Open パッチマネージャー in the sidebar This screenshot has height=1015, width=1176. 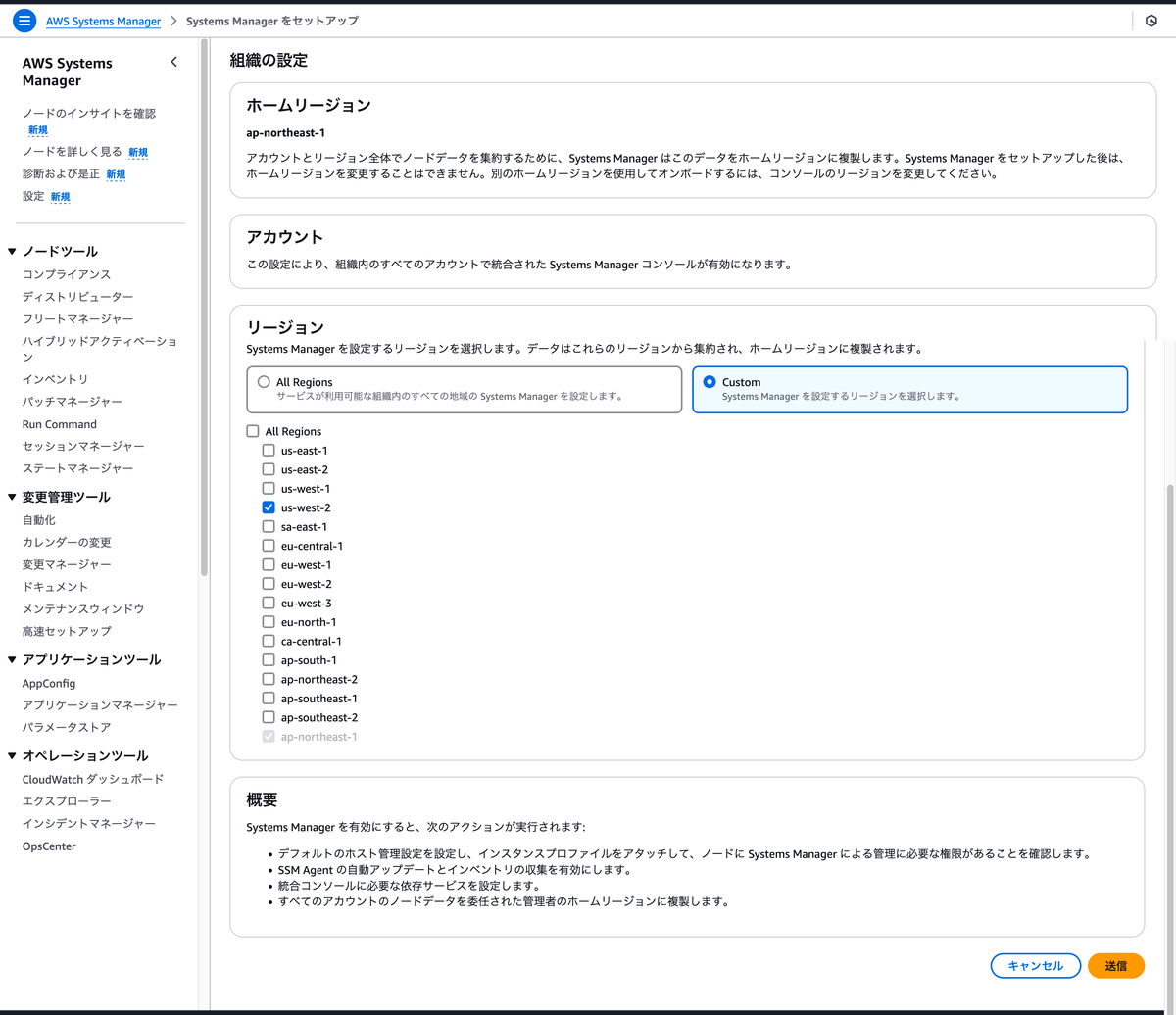(x=73, y=402)
